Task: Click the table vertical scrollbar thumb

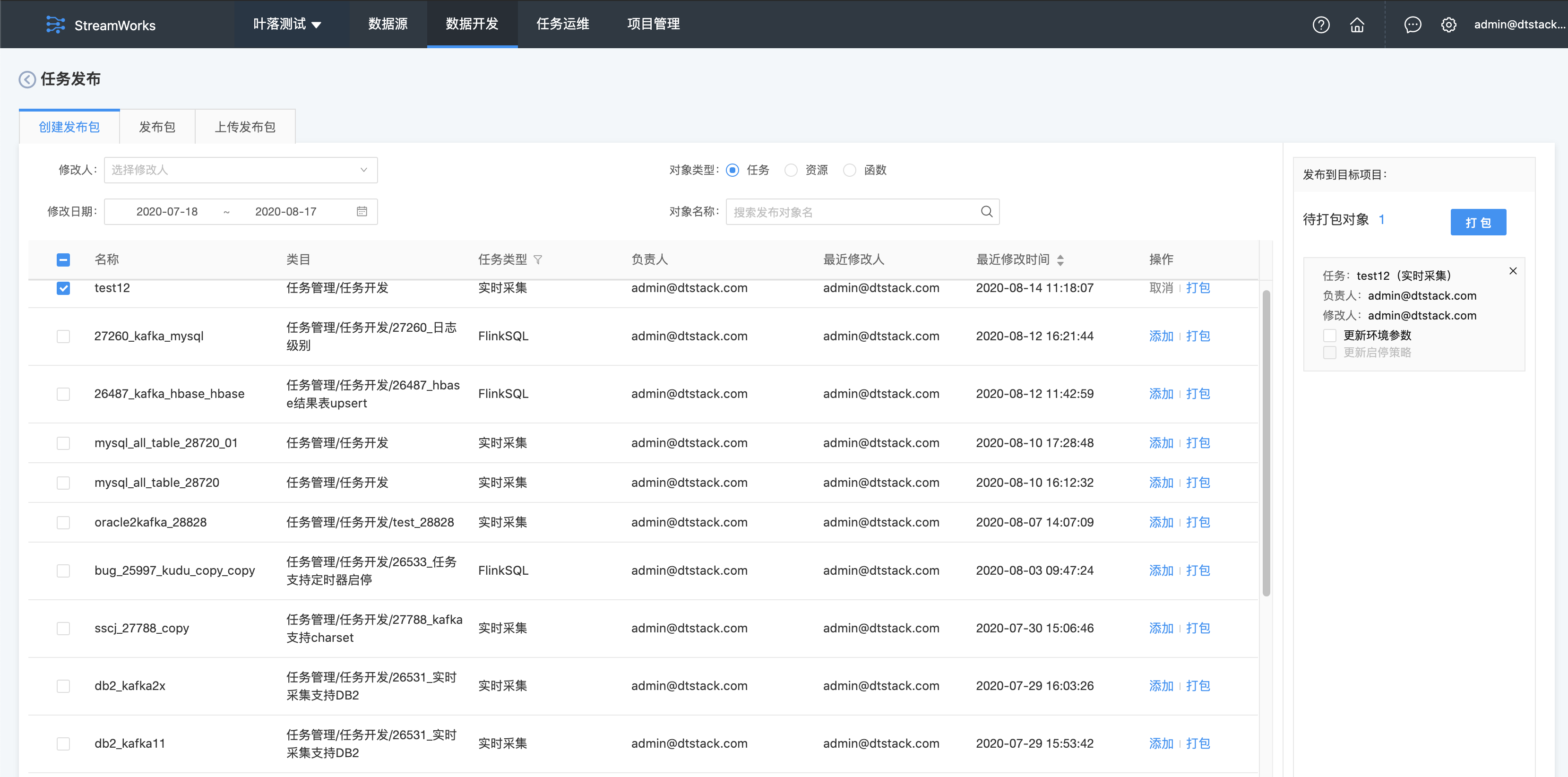Action: [x=1266, y=443]
